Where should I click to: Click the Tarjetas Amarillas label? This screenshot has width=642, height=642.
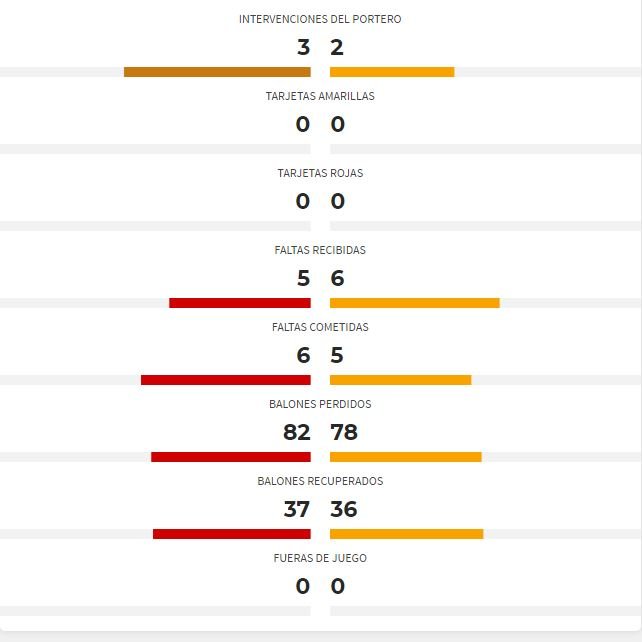[x=320, y=96]
